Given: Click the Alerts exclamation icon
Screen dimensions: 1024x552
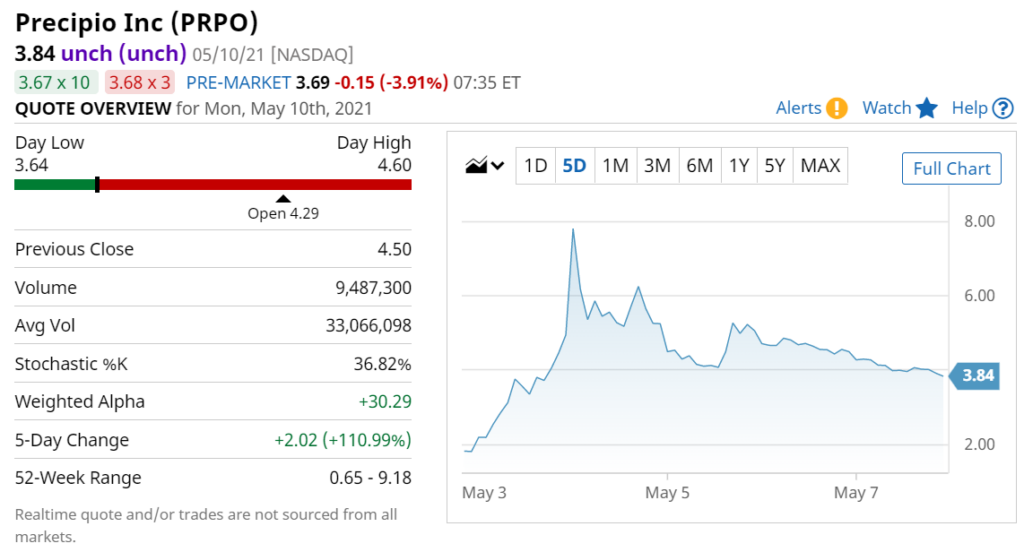Looking at the screenshot, I should tap(837, 108).
